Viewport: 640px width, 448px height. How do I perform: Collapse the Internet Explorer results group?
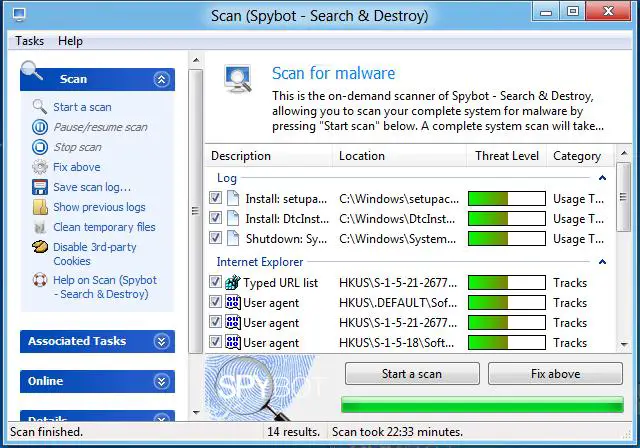[602, 262]
